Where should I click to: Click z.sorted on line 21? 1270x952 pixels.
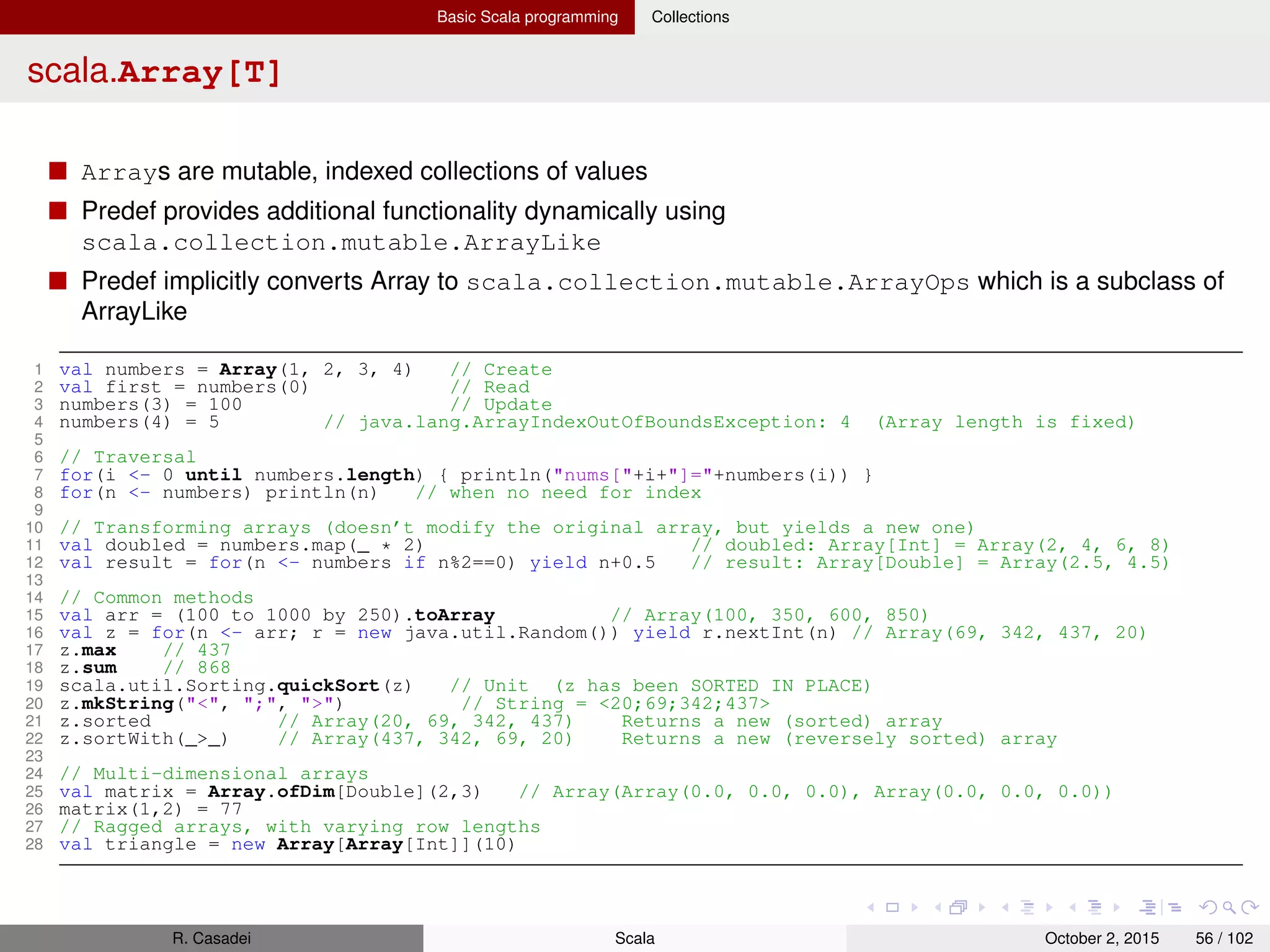(105, 721)
